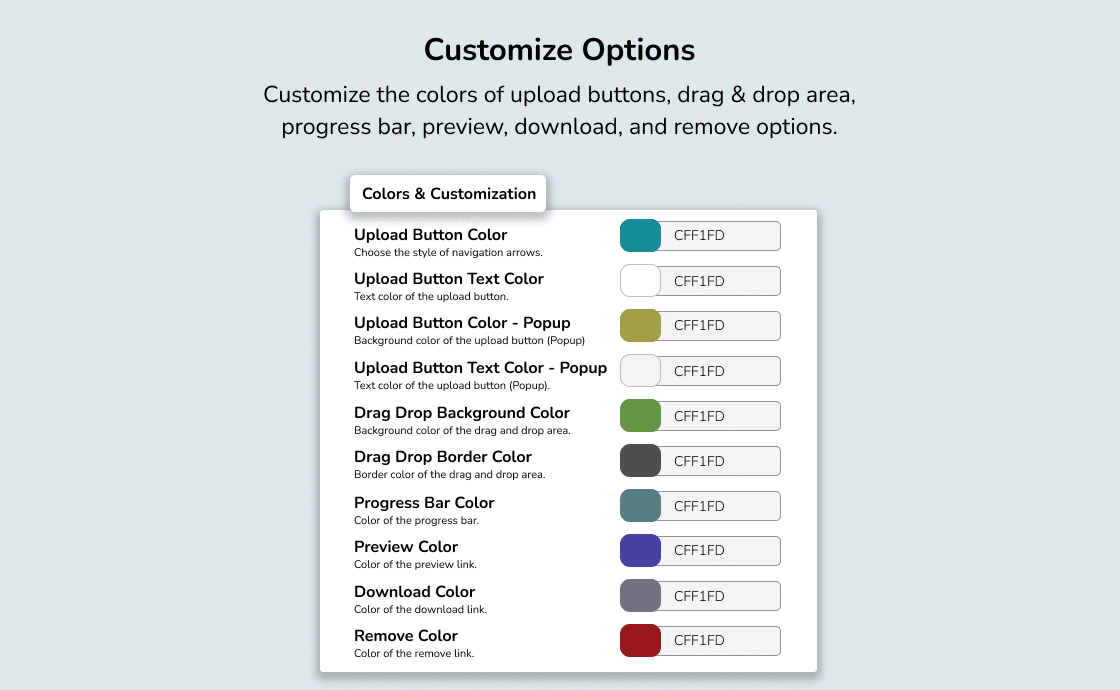
Task: Select the purple Preview Color swatch
Action: pyautogui.click(x=640, y=551)
